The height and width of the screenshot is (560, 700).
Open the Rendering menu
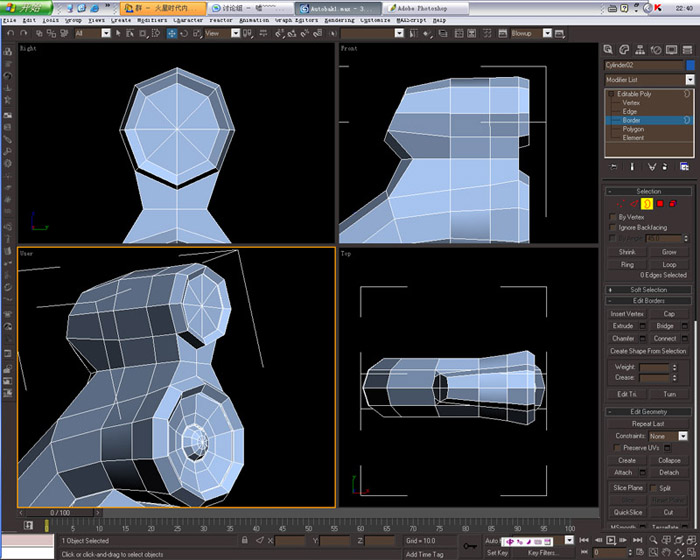[x=339, y=20]
